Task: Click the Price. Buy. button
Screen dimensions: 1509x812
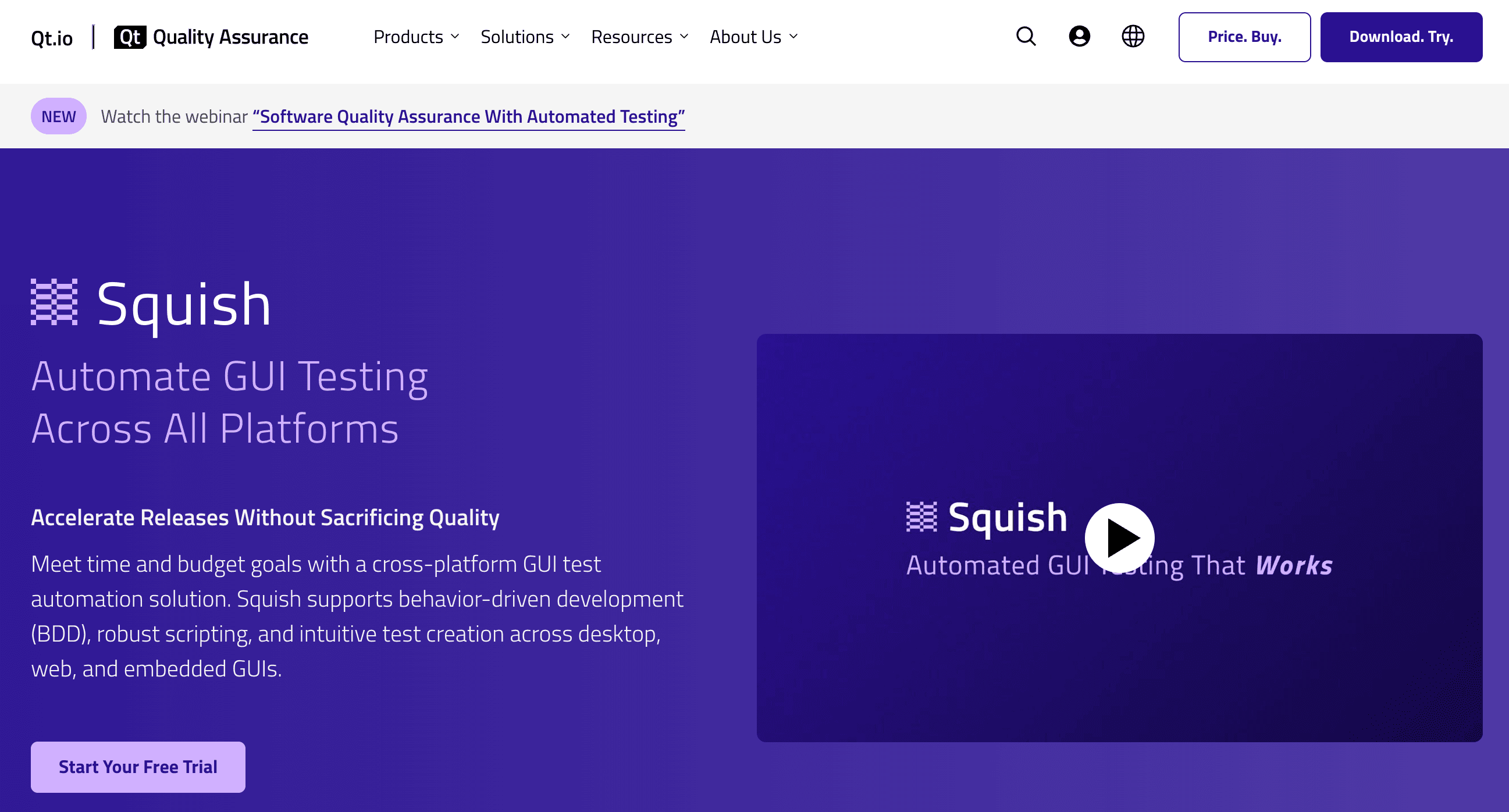Action: [1244, 37]
